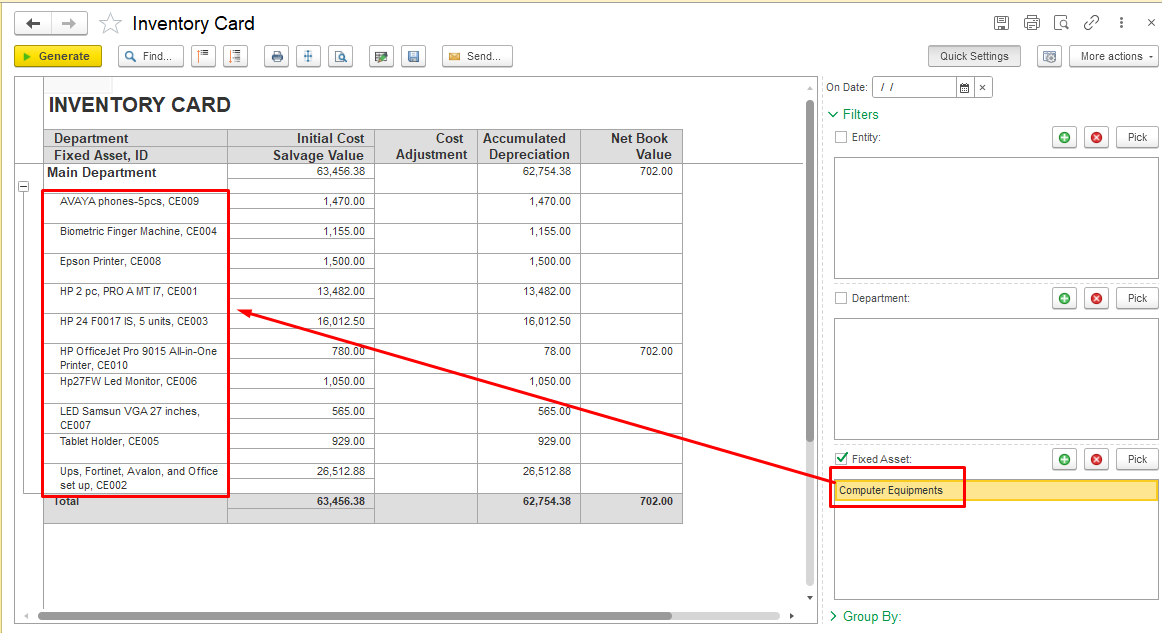Open the More actions dropdown
Viewport: 1162px width, 633px height.
[1113, 57]
